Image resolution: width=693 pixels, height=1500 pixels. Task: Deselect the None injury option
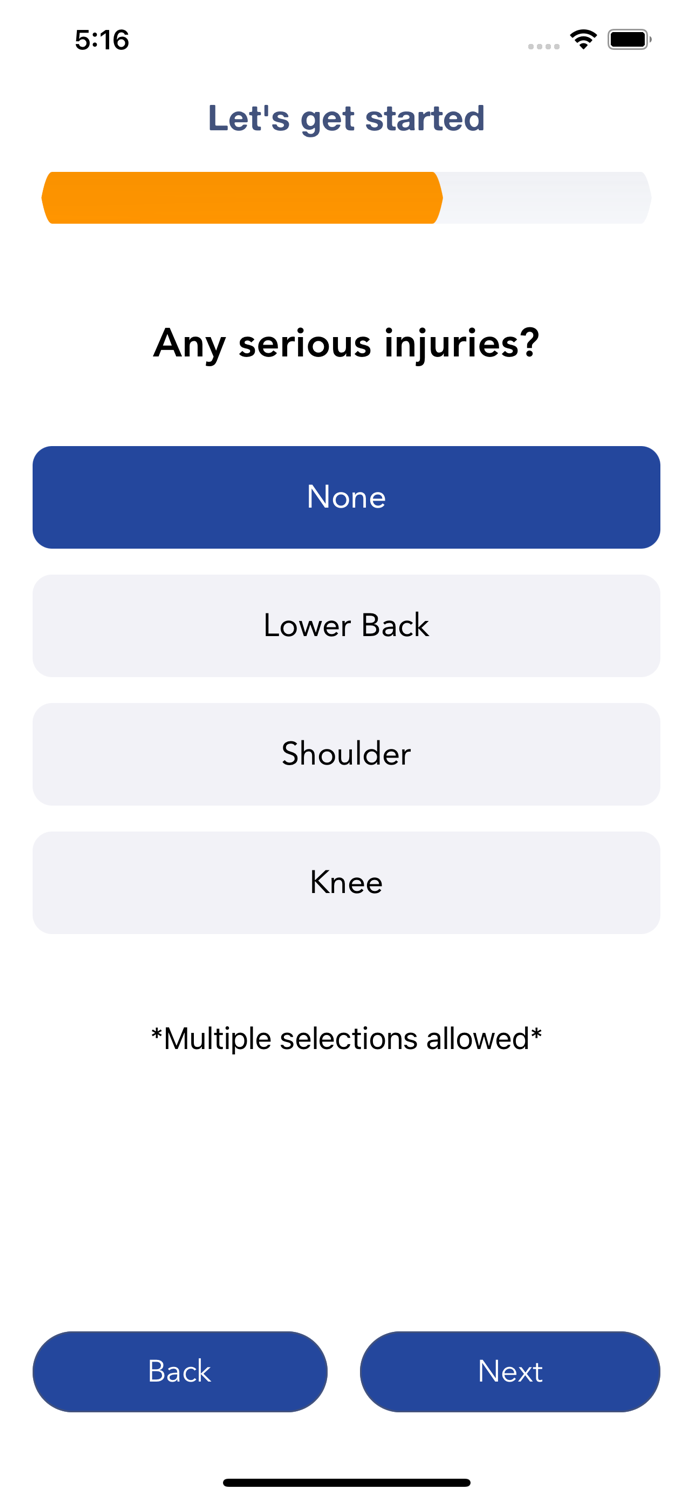[346, 497]
